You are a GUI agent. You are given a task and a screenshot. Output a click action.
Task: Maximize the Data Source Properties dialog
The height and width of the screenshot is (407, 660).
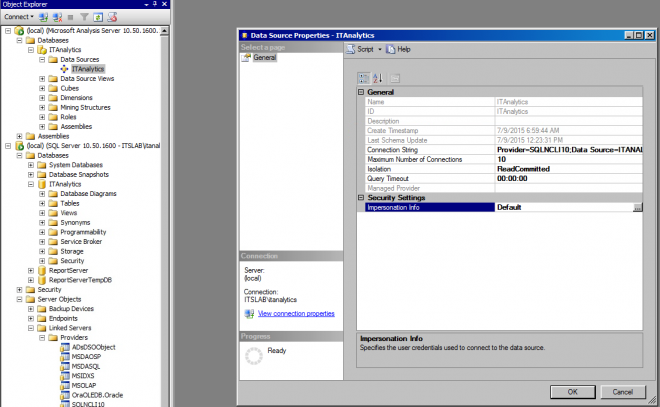click(639, 35)
